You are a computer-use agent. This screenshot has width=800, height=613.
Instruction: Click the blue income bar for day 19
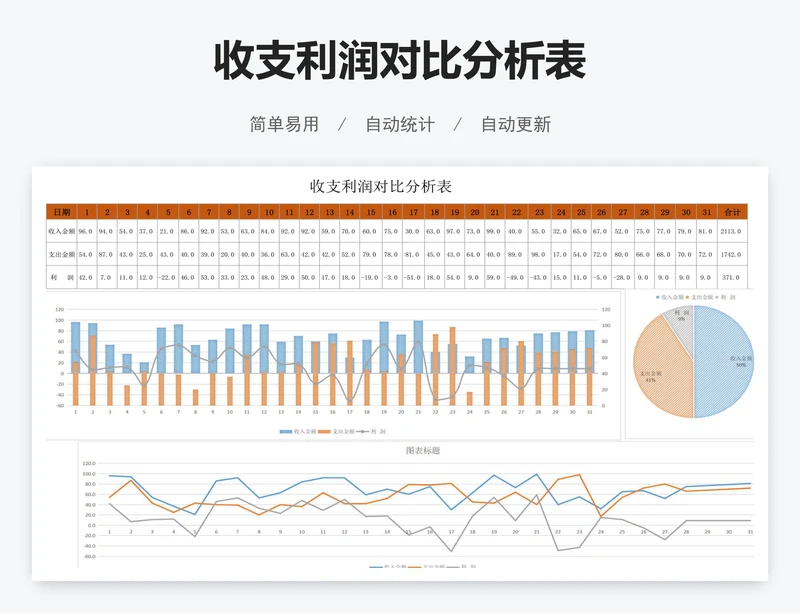384,348
